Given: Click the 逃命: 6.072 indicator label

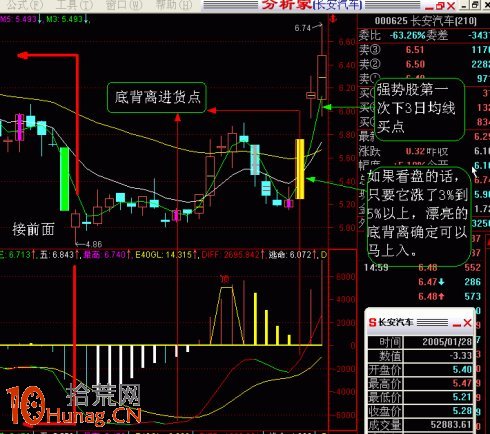Looking at the screenshot, I should (x=293, y=255).
